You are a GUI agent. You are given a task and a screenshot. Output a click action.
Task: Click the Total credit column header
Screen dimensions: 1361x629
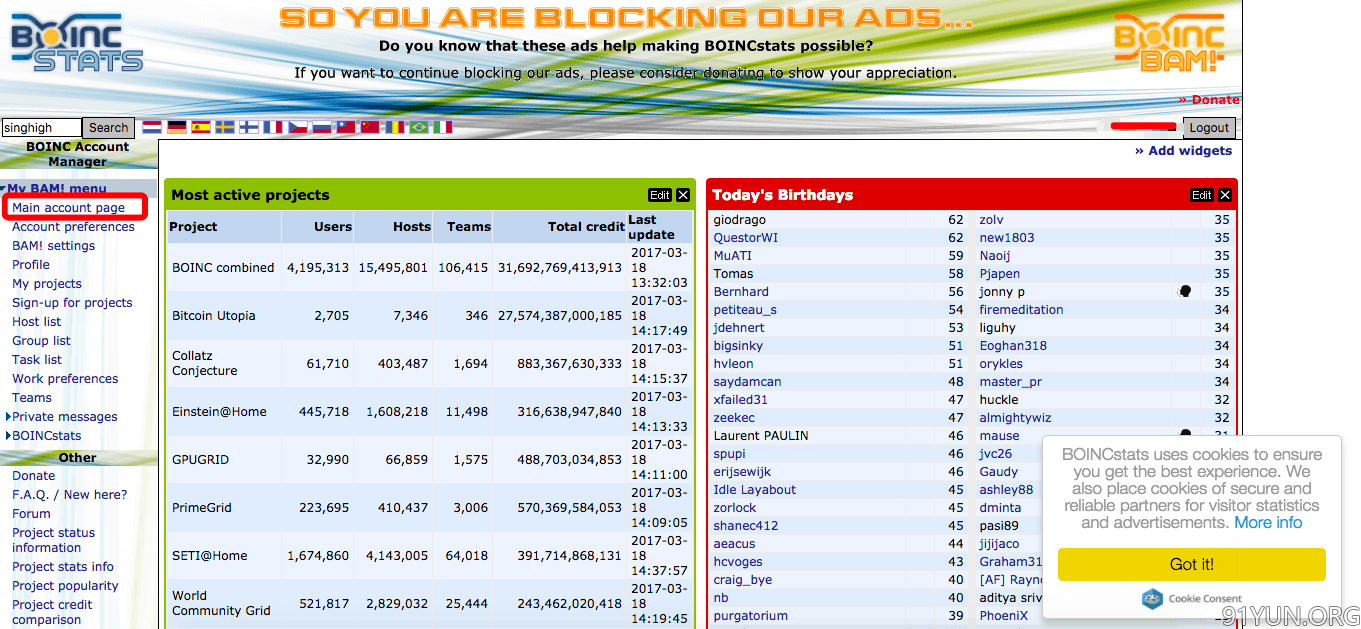[586, 227]
